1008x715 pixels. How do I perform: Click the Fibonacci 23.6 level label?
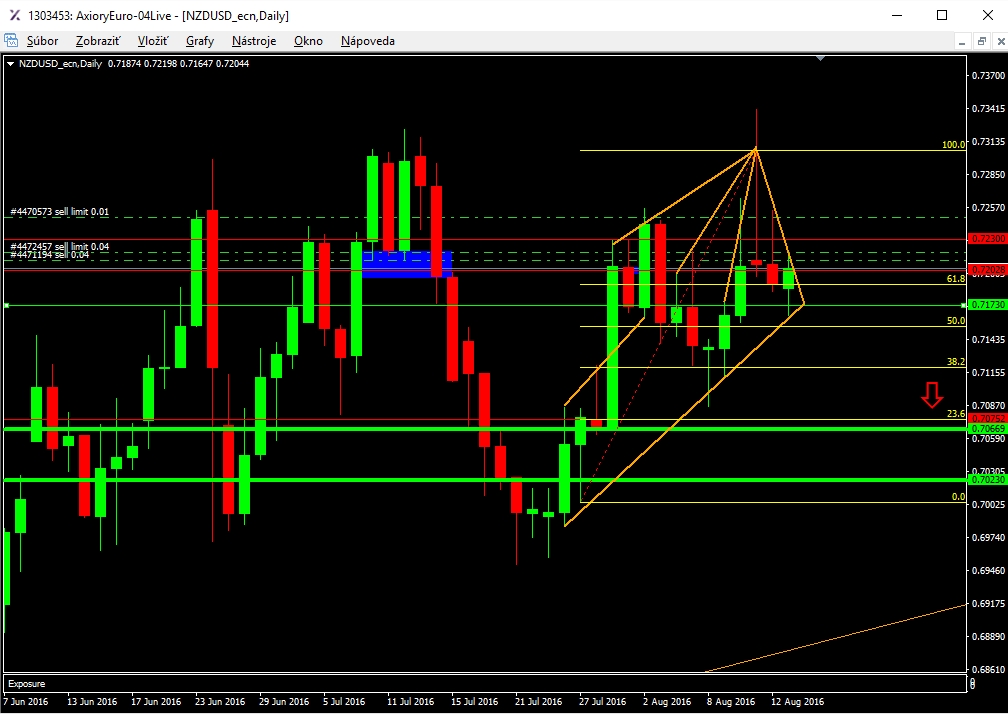pos(956,413)
